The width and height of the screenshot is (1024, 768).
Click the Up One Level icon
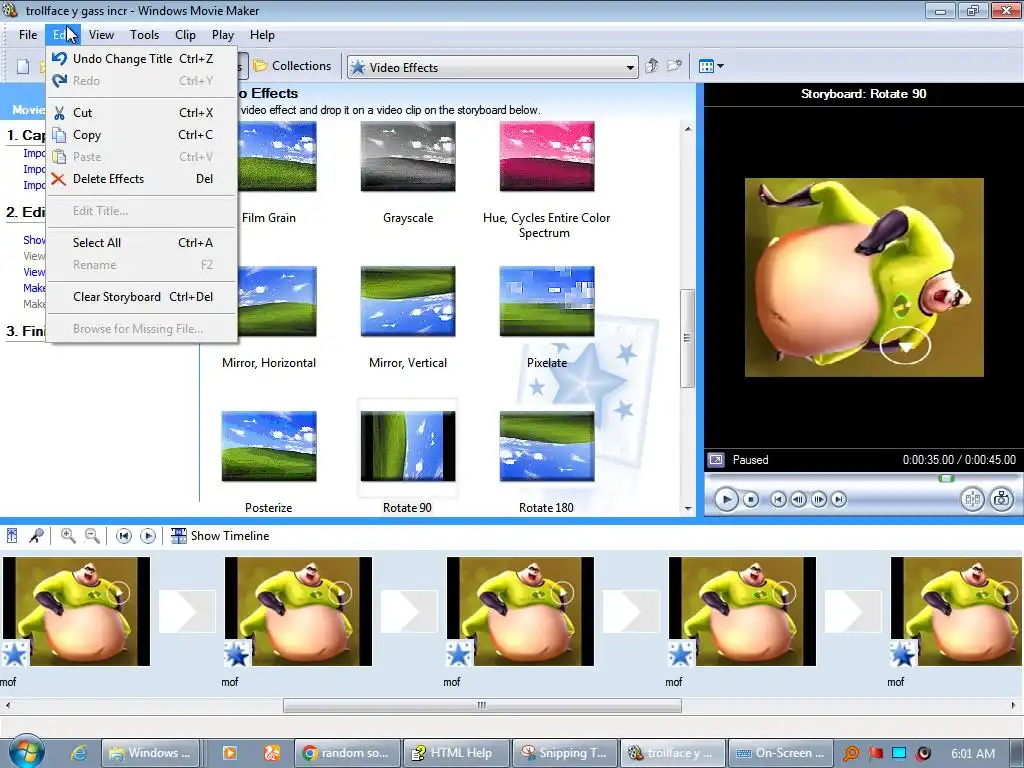651,66
